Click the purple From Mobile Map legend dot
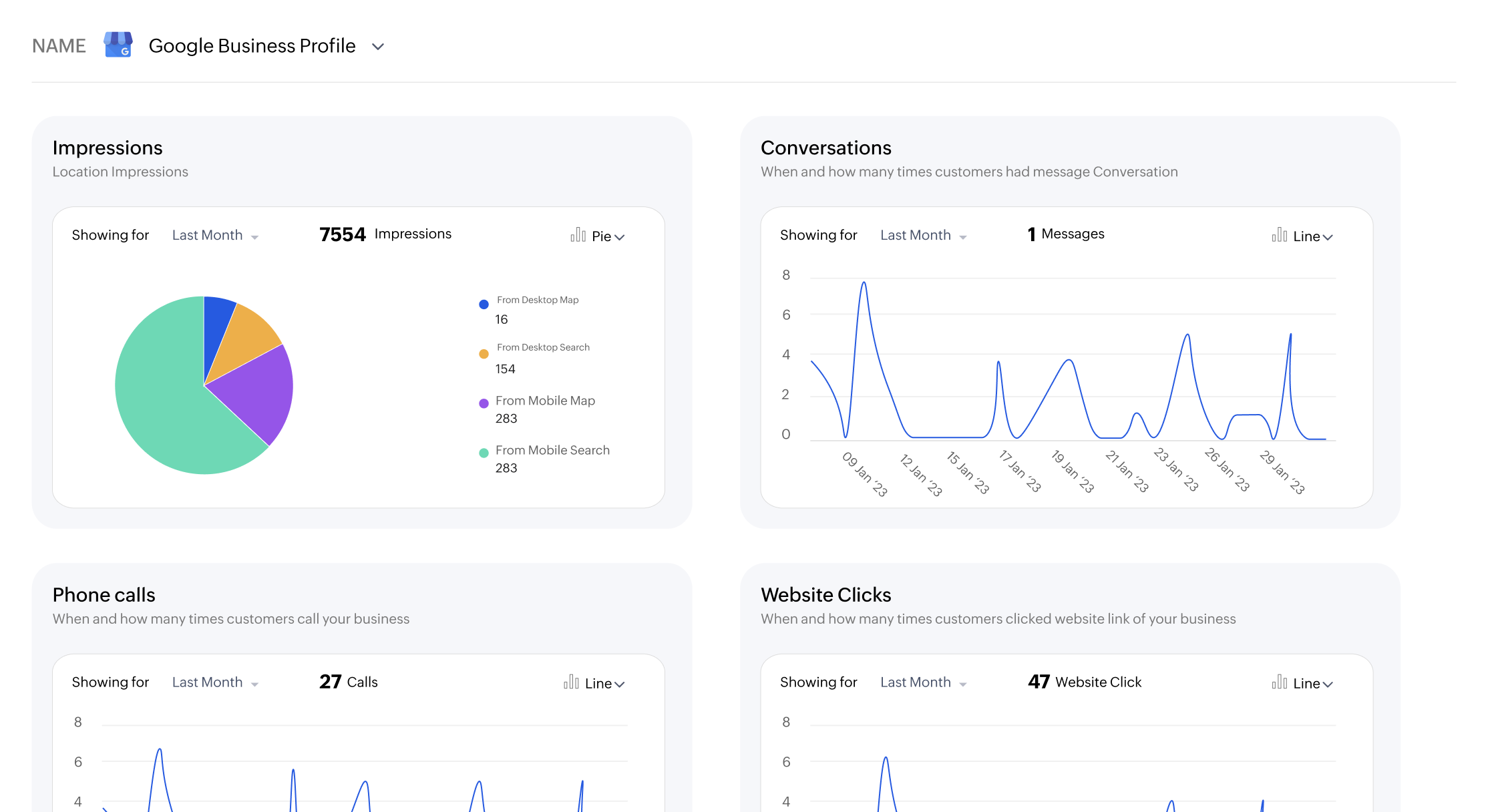 click(x=484, y=403)
